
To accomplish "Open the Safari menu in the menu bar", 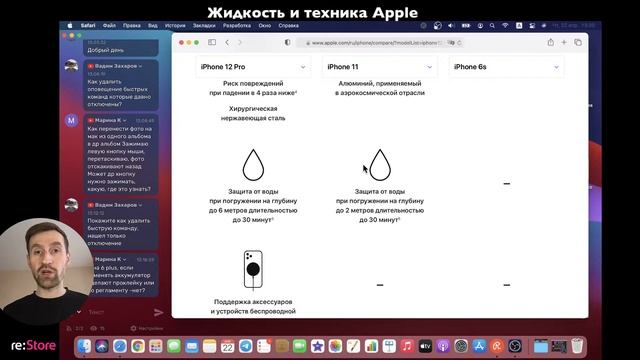I will pos(88,25).
